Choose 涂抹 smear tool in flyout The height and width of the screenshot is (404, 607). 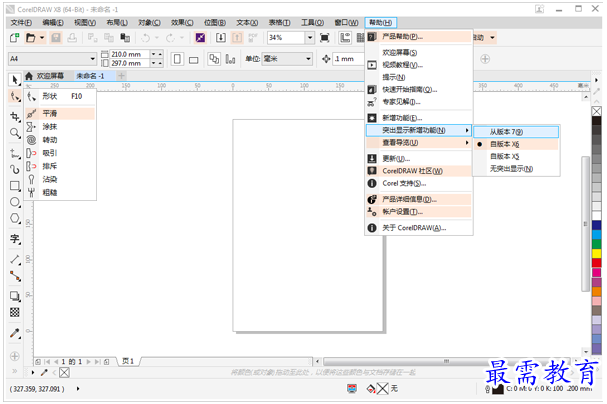coord(60,127)
